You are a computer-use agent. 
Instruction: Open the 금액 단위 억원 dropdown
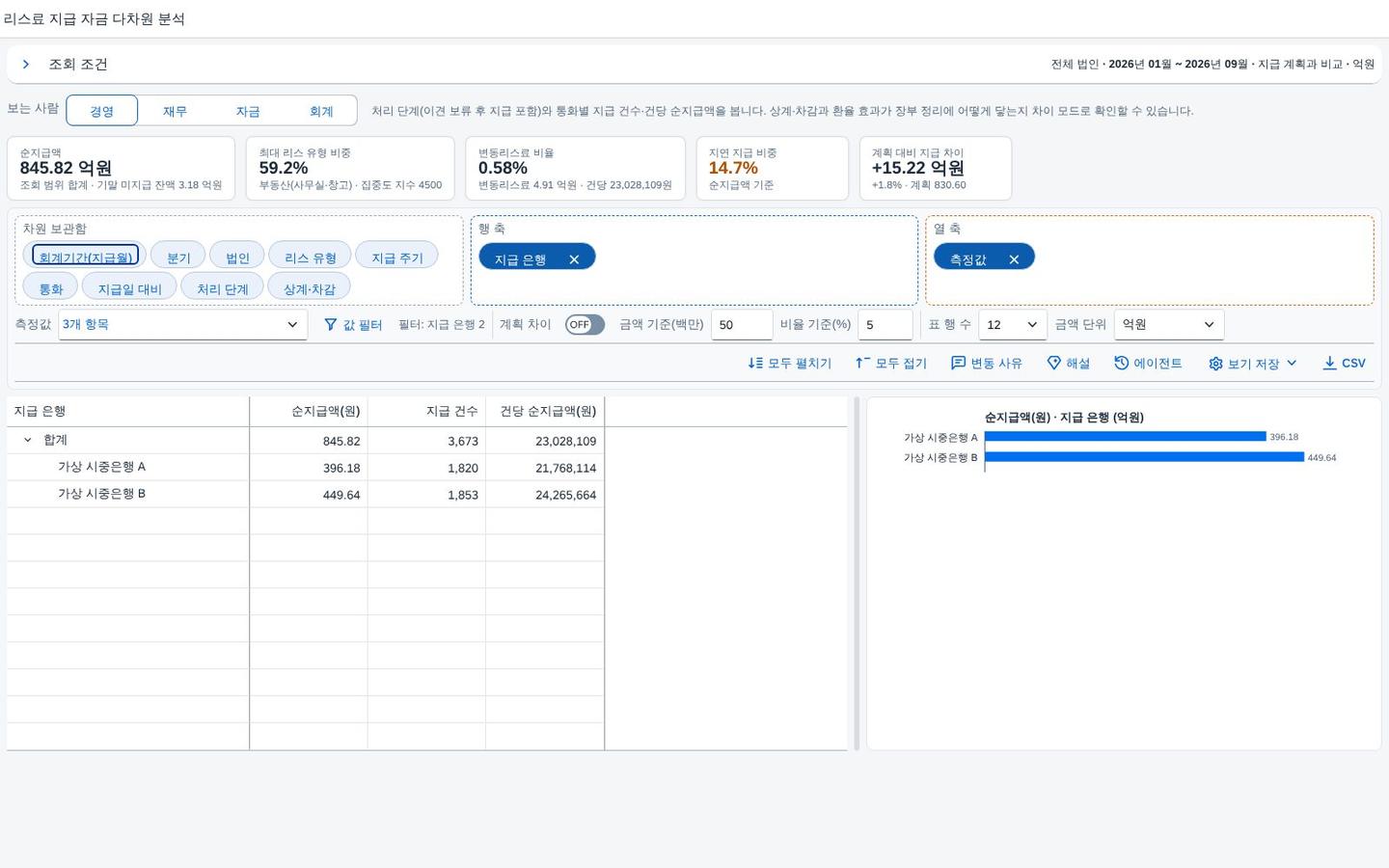[1168, 325]
